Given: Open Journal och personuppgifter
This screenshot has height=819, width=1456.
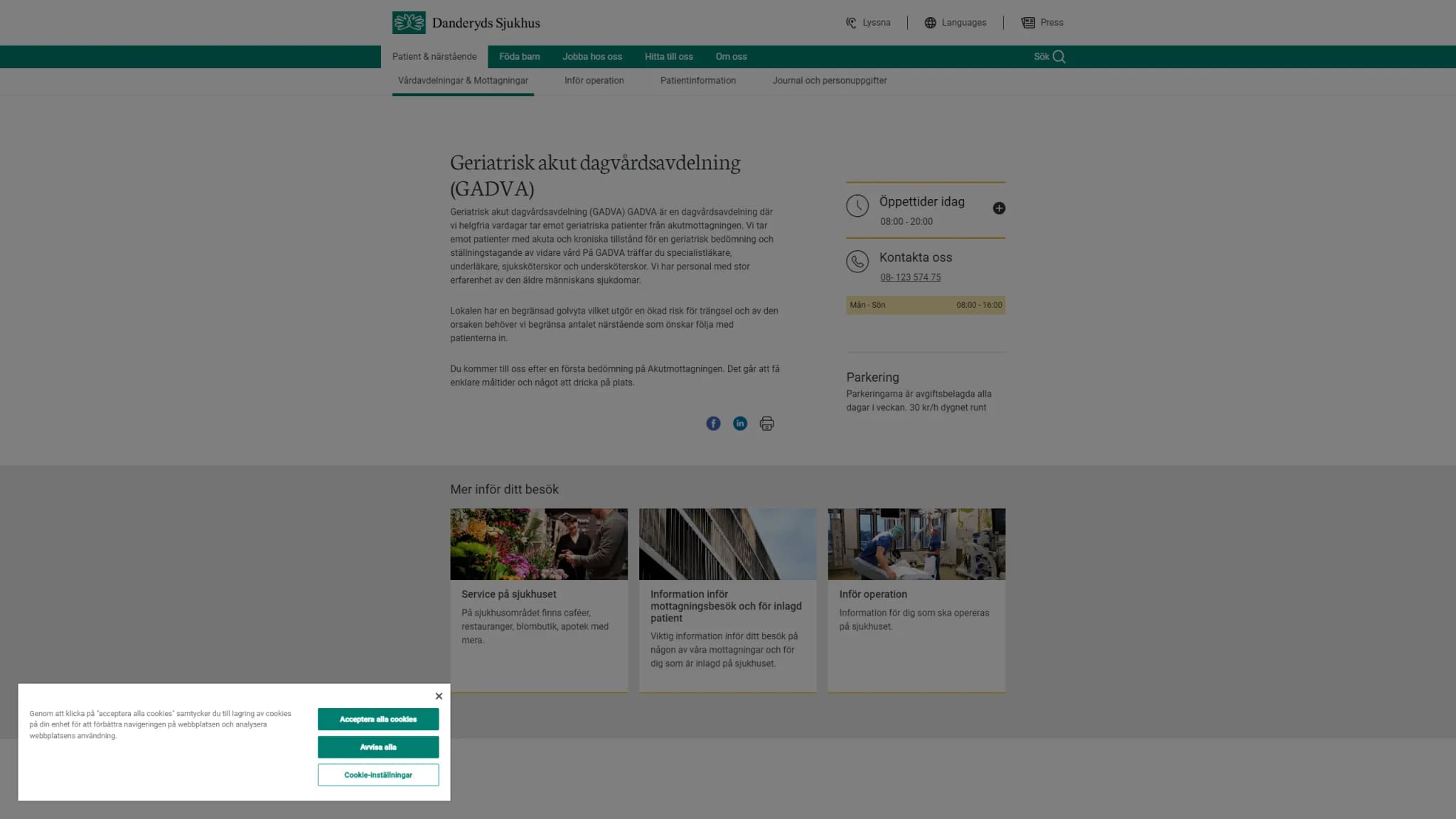Looking at the screenshot, I should 830,81.
